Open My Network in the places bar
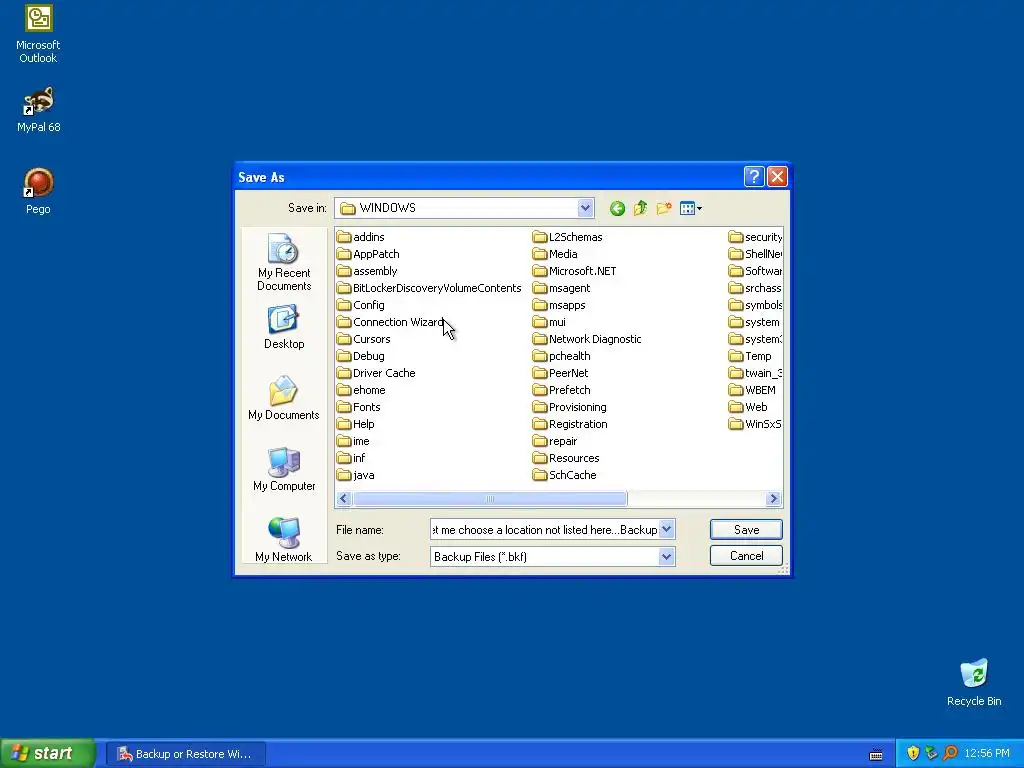 pyautogui.click(x=283, y=539)
